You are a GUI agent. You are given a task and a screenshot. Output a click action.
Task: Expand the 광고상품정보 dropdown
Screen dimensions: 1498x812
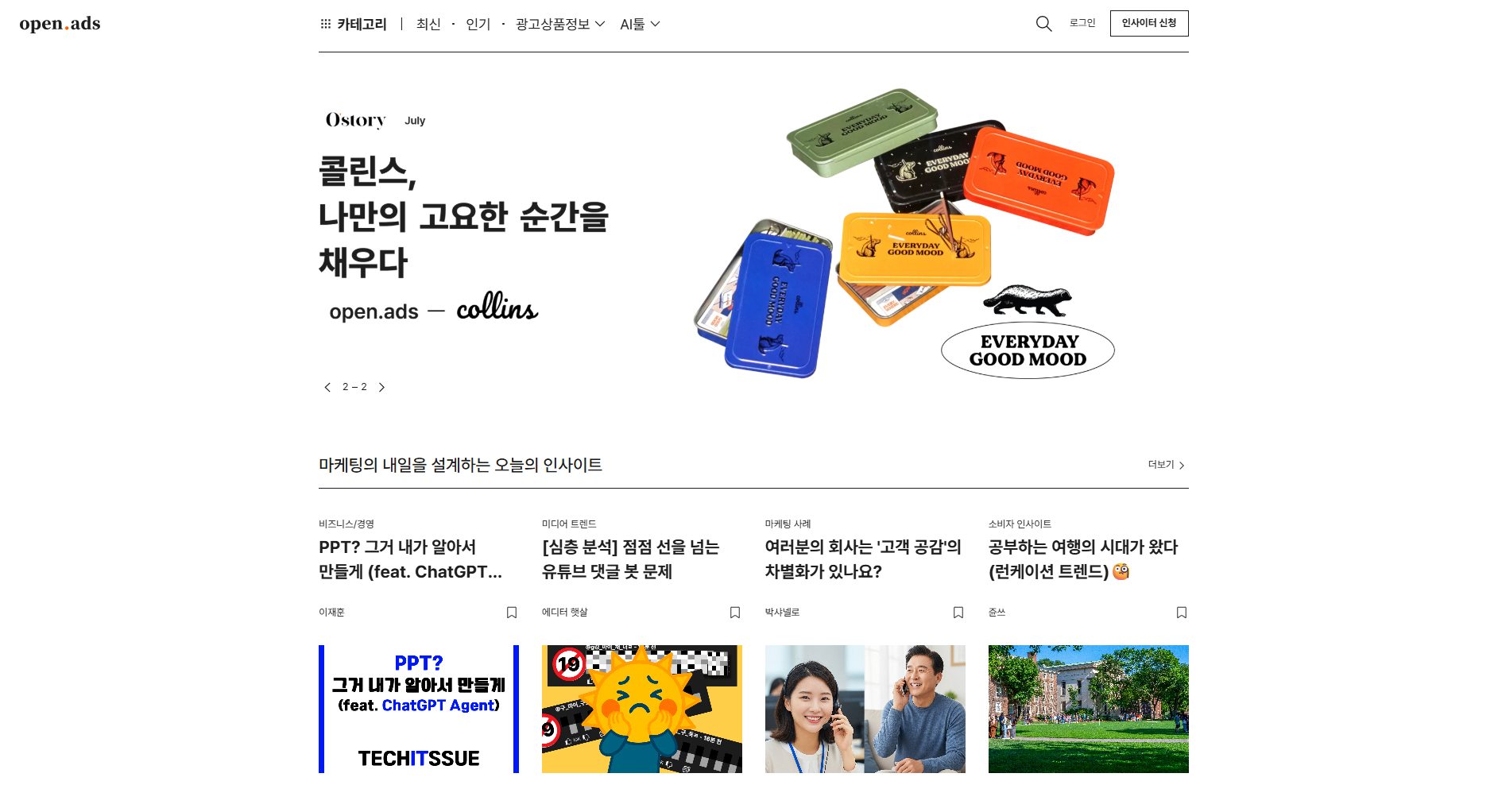tap(560, 24)
